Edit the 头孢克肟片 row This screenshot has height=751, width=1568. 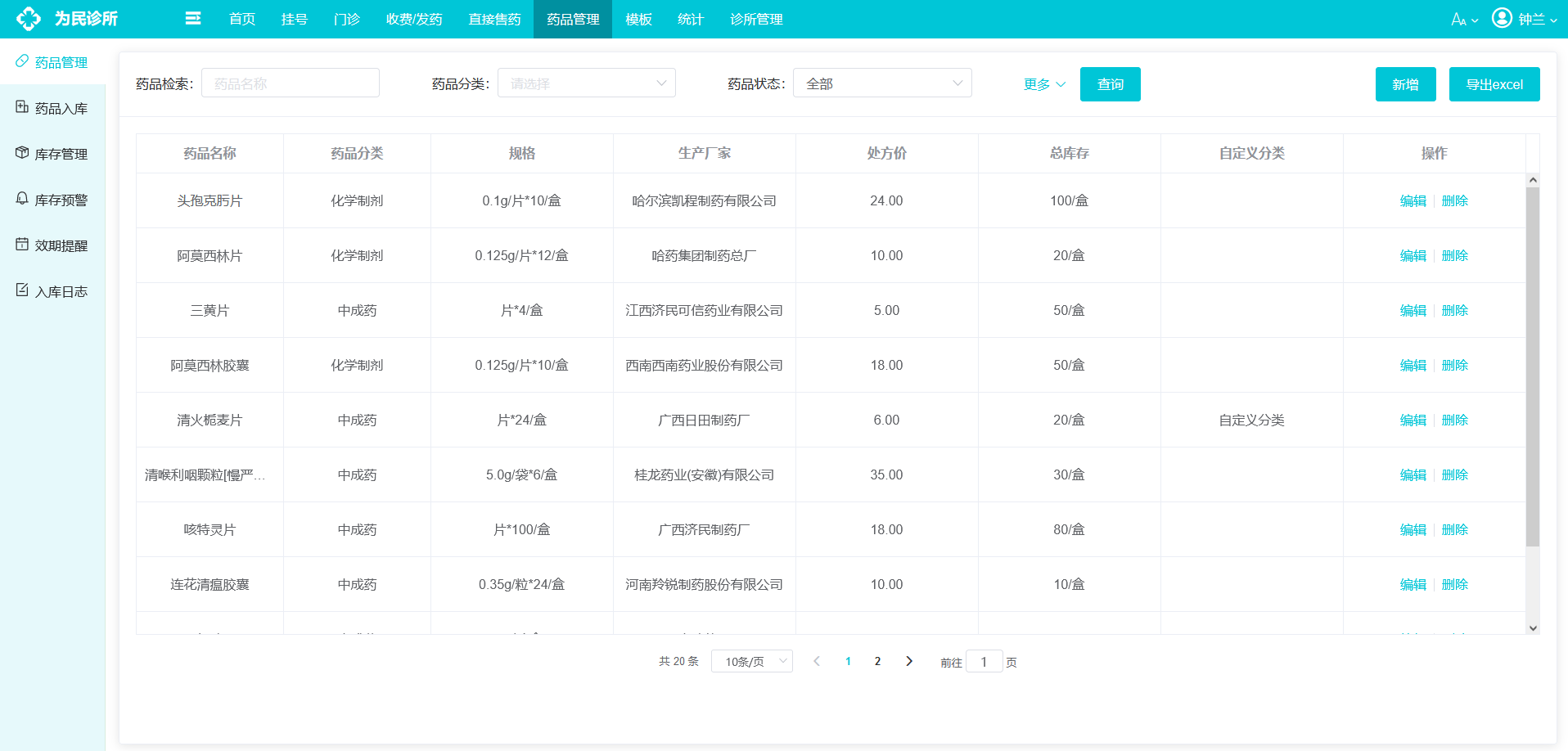point(1413,200)
